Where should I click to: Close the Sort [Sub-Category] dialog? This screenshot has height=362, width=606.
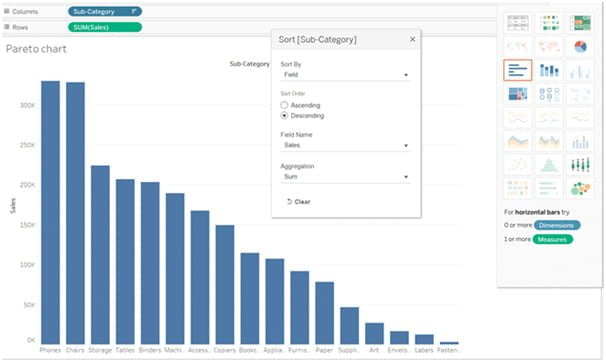pos(413,39)
